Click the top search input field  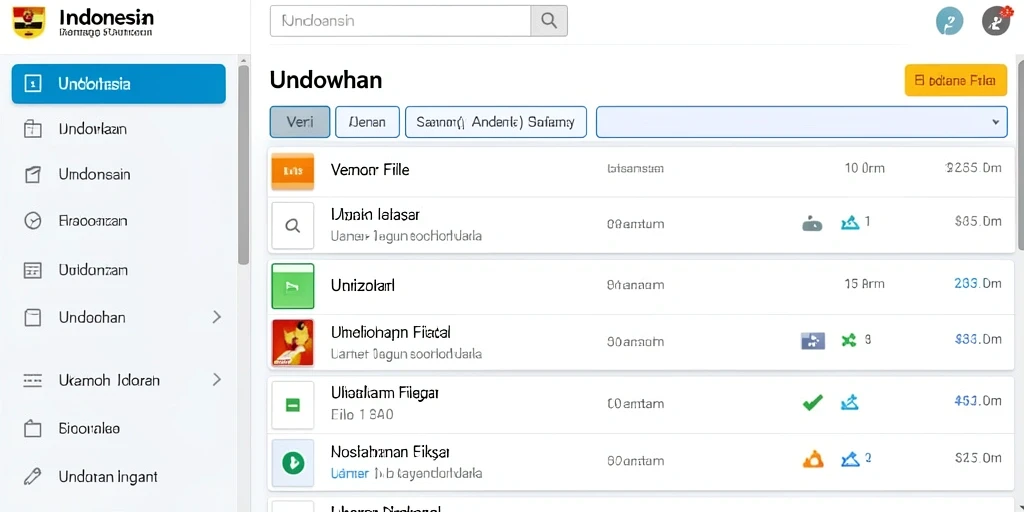pyautogui.click(x=400, y=21)
